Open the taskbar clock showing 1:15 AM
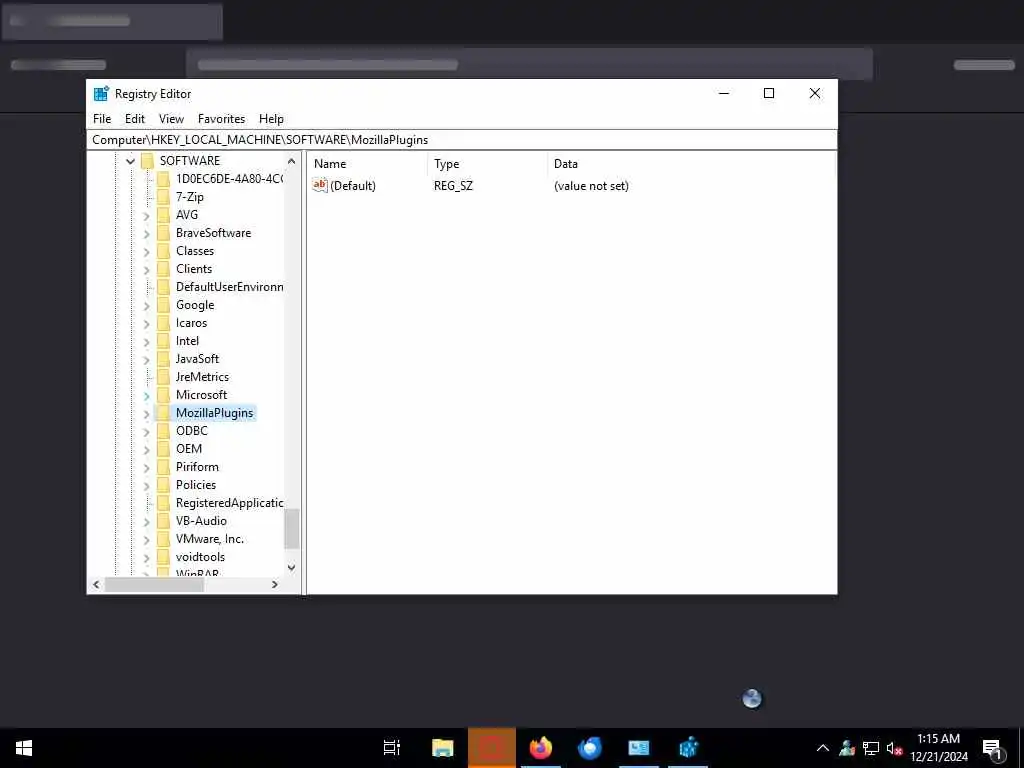This screenshot has width=1024, height=768. 939,748
